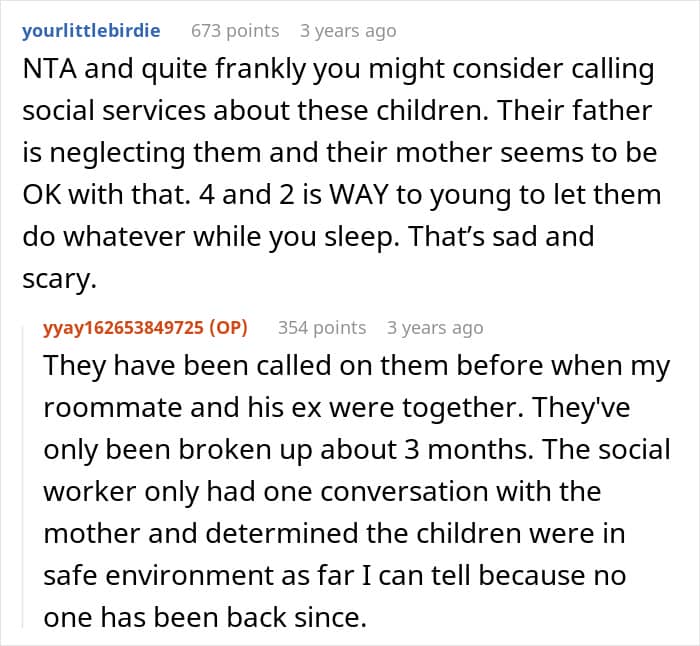Click 'They have been called' in OP reply
The width and height of the screenshot is (700, 646).
click(187, 366)
